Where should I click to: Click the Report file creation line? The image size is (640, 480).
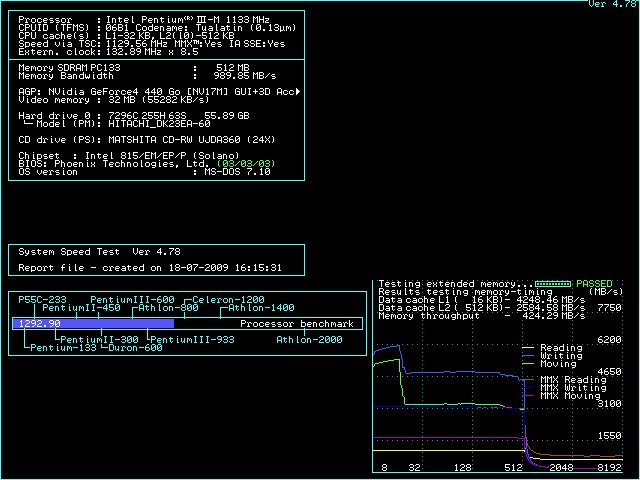tap(150, 268)
